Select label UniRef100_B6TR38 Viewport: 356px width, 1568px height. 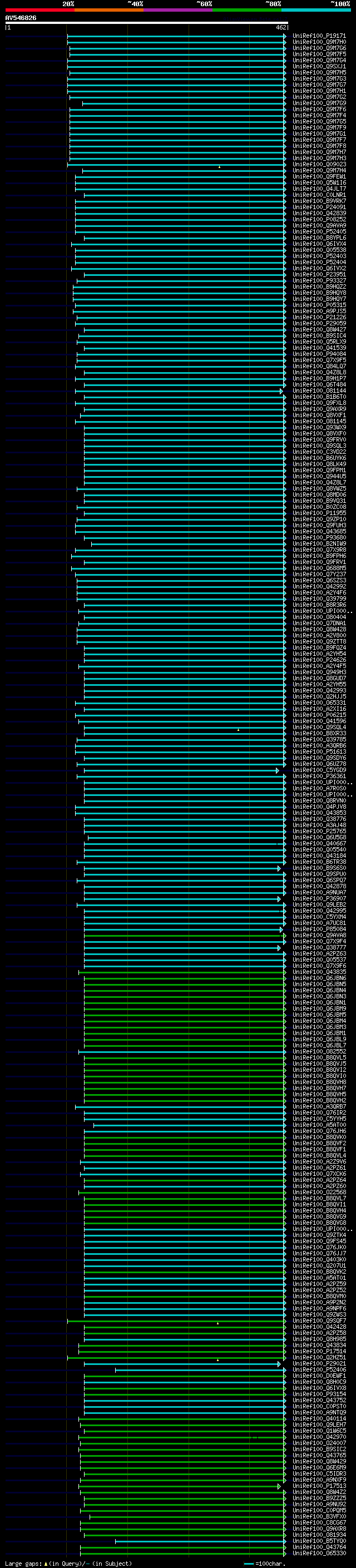pos(319,862)
